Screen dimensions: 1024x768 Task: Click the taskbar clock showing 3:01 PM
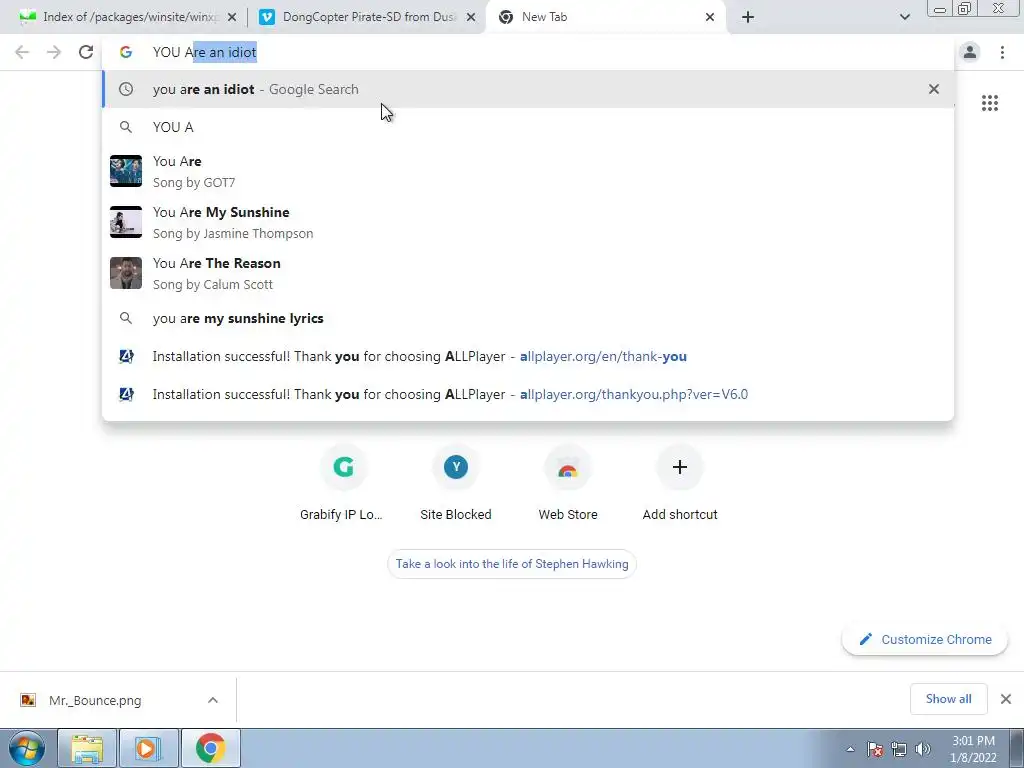[x=973, y=749]
